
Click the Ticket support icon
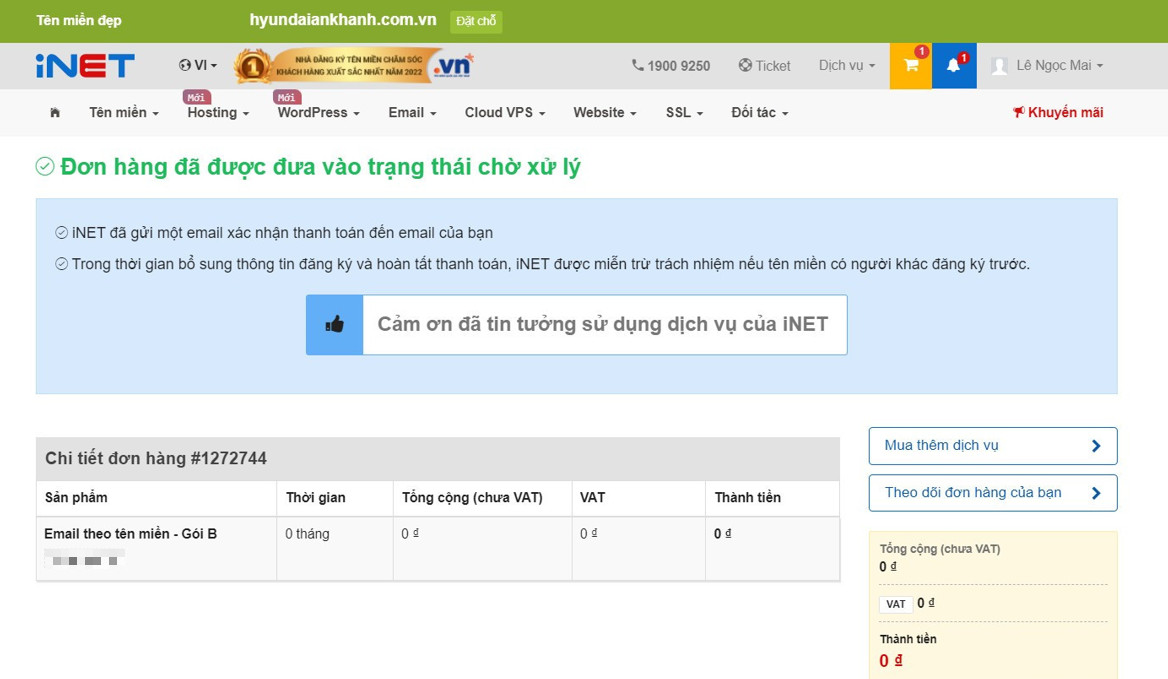(745, 65)
